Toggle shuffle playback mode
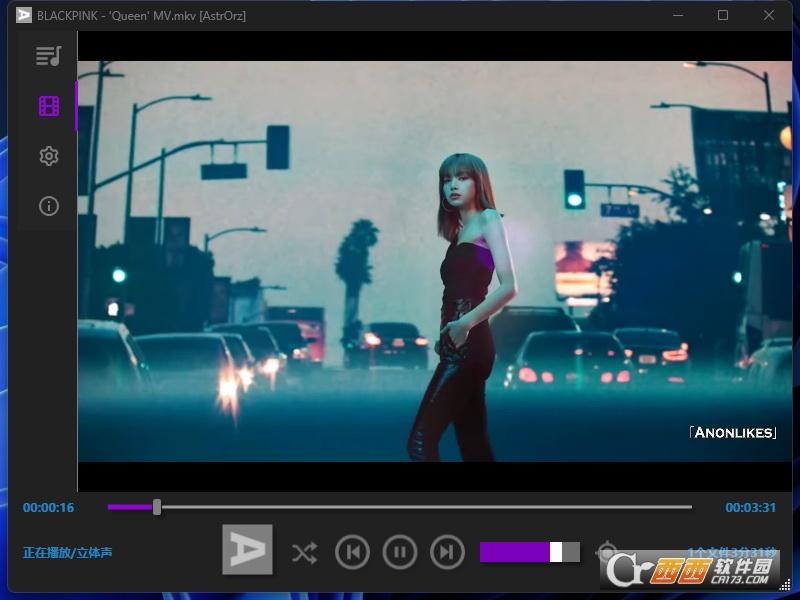Image resolution: width=800 pixels, height=600 pixels. [305, 553]
